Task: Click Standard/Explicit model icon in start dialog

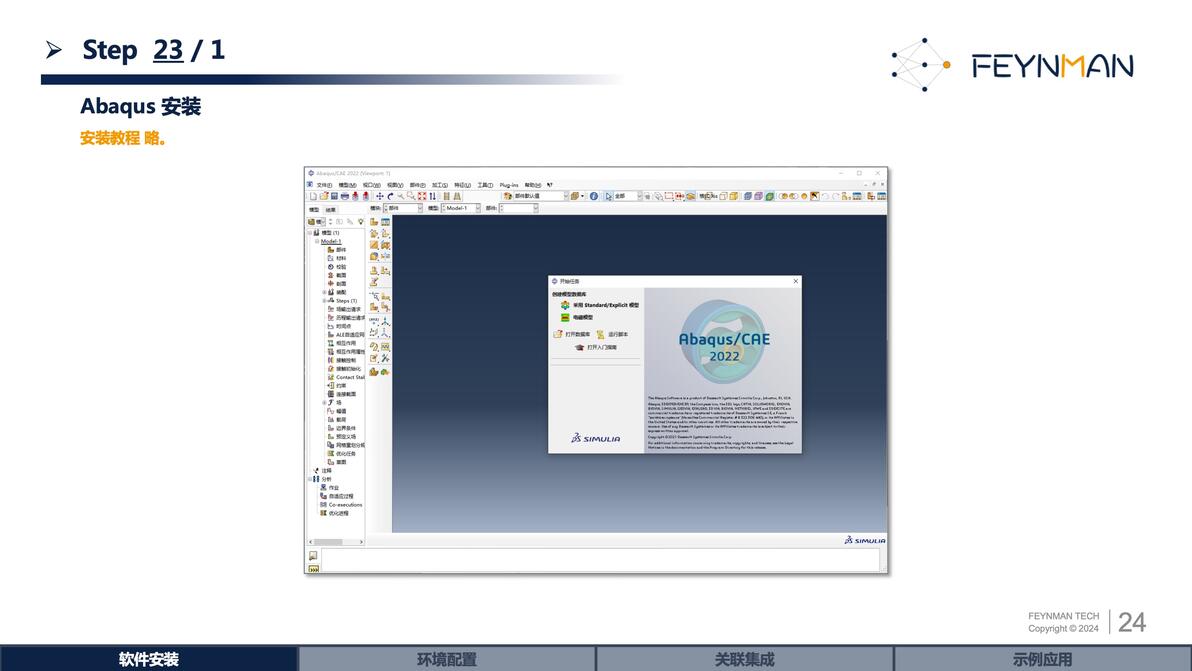Action: (x=565, y=305)
